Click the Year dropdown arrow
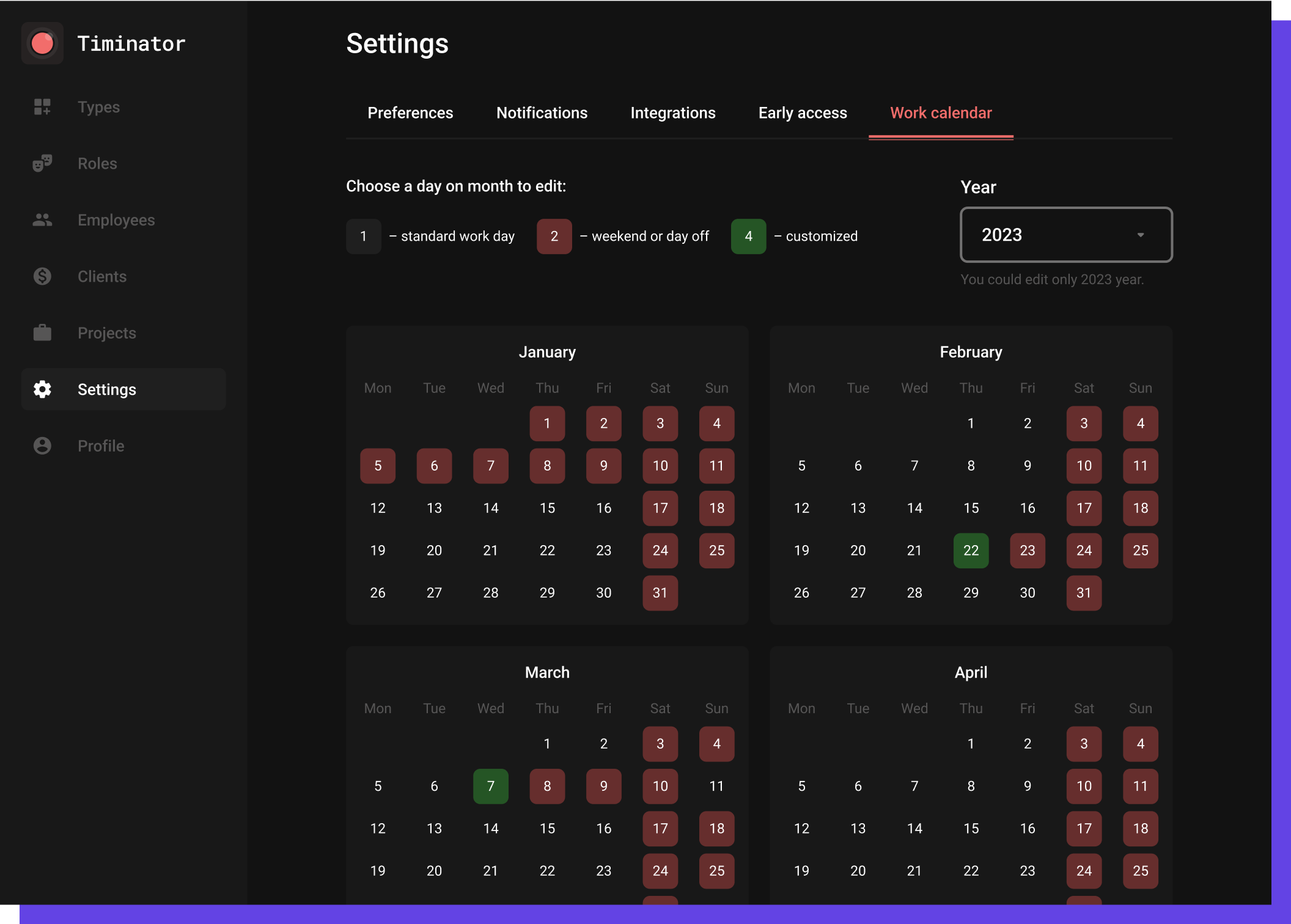This screenshot has height=924, width=1291. (1140, 235)
